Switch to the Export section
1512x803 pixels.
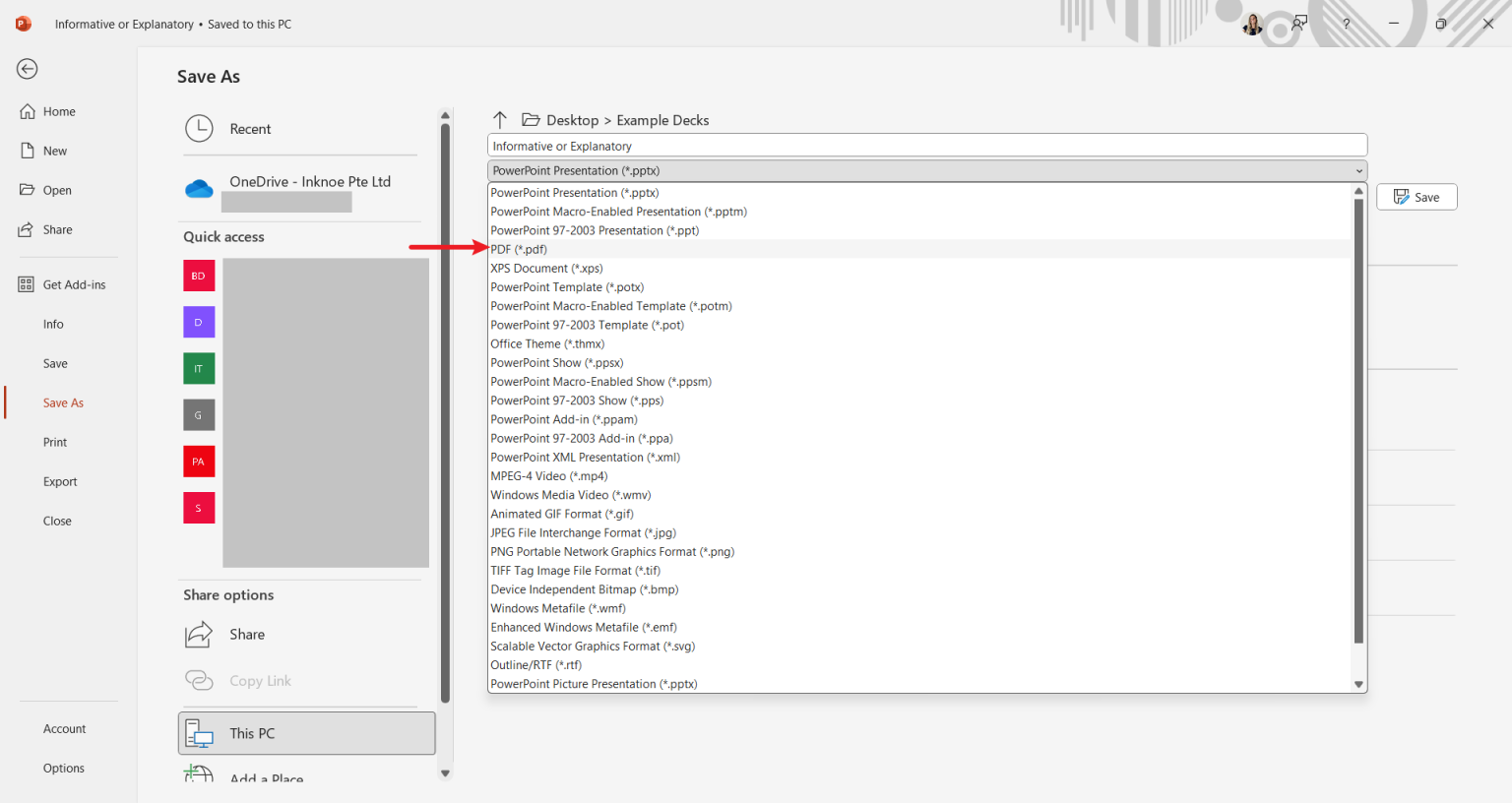[60, 481]
